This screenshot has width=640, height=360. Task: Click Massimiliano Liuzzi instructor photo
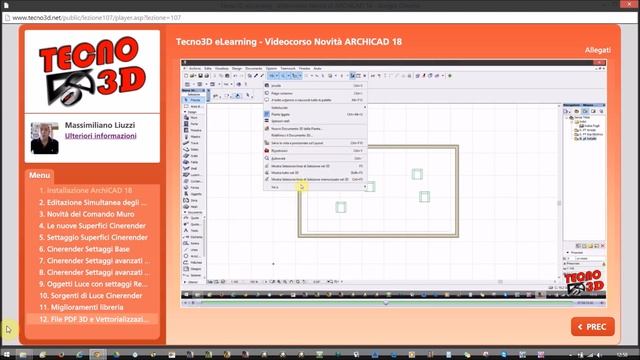44,138
